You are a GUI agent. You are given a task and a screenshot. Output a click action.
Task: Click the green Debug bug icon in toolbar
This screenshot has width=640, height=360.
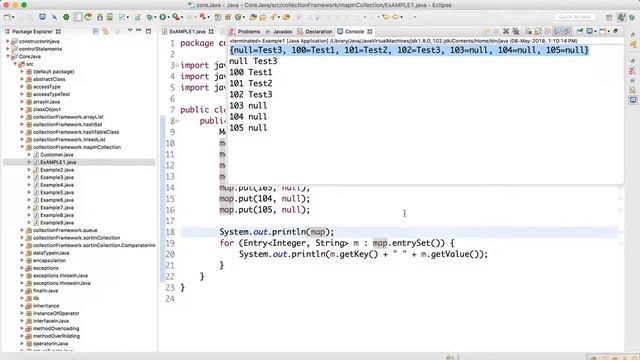pos(150,17)
